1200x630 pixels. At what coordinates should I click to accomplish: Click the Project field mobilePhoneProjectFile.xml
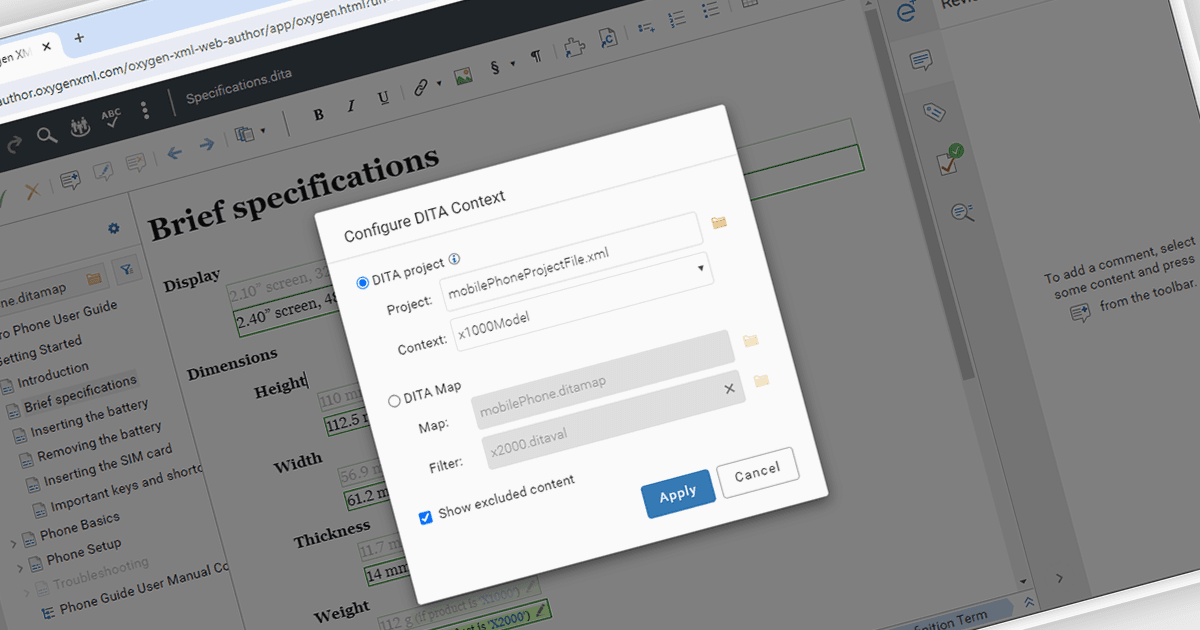[x=570, y=262]
